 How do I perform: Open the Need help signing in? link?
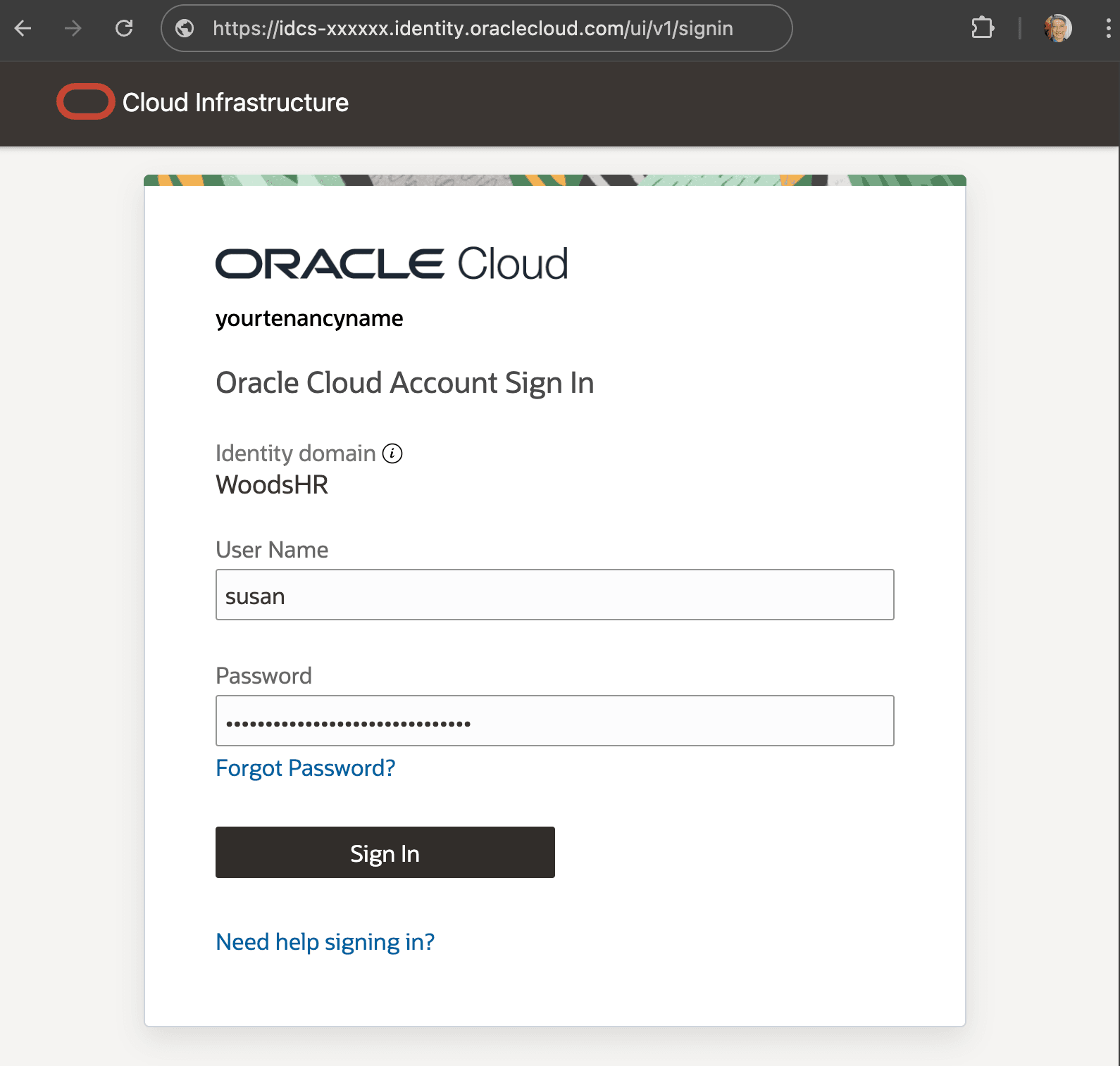pyautogui.click(x=325, y=942)
